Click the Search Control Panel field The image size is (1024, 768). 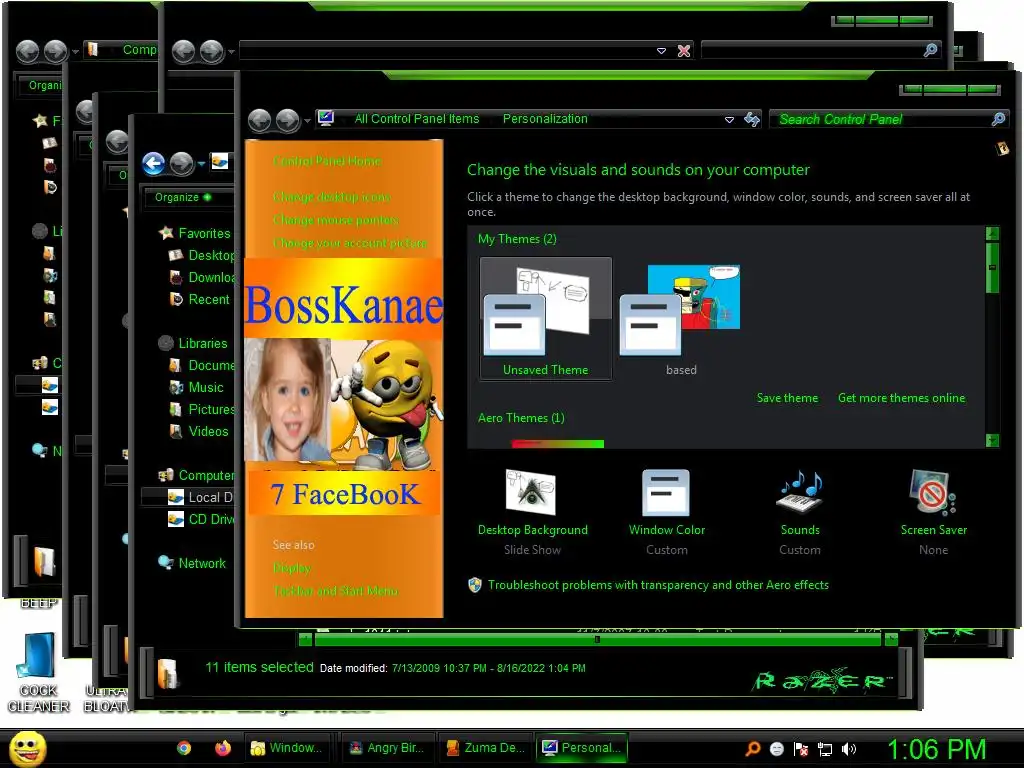tap(882, 119)
